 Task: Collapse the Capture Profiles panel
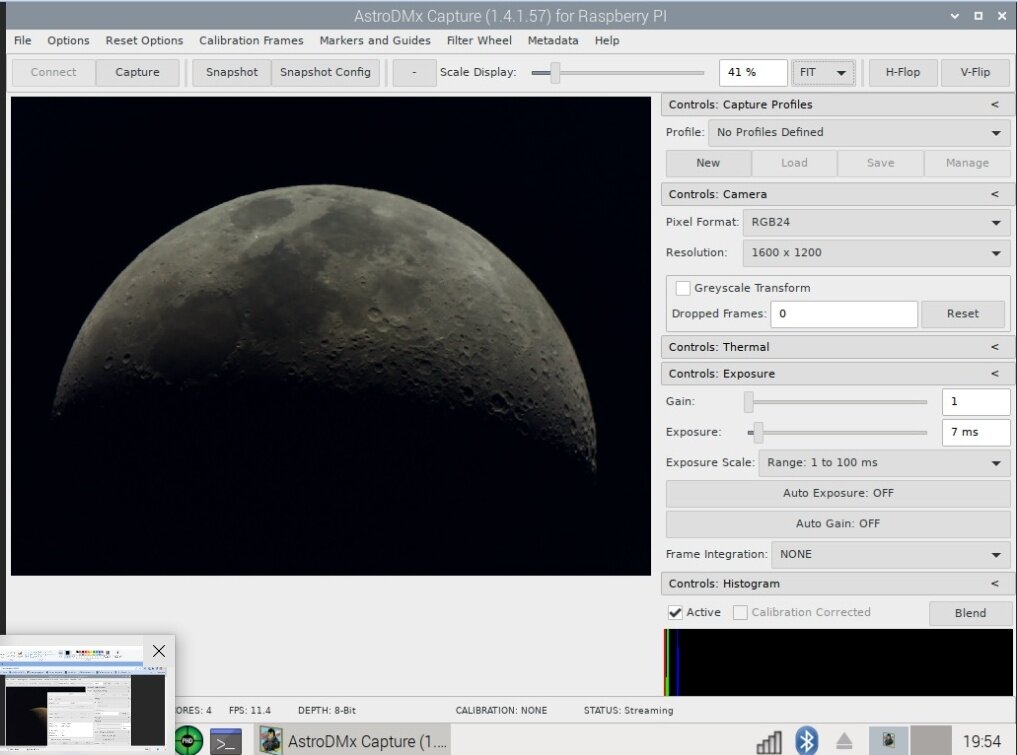click(994, 105)
